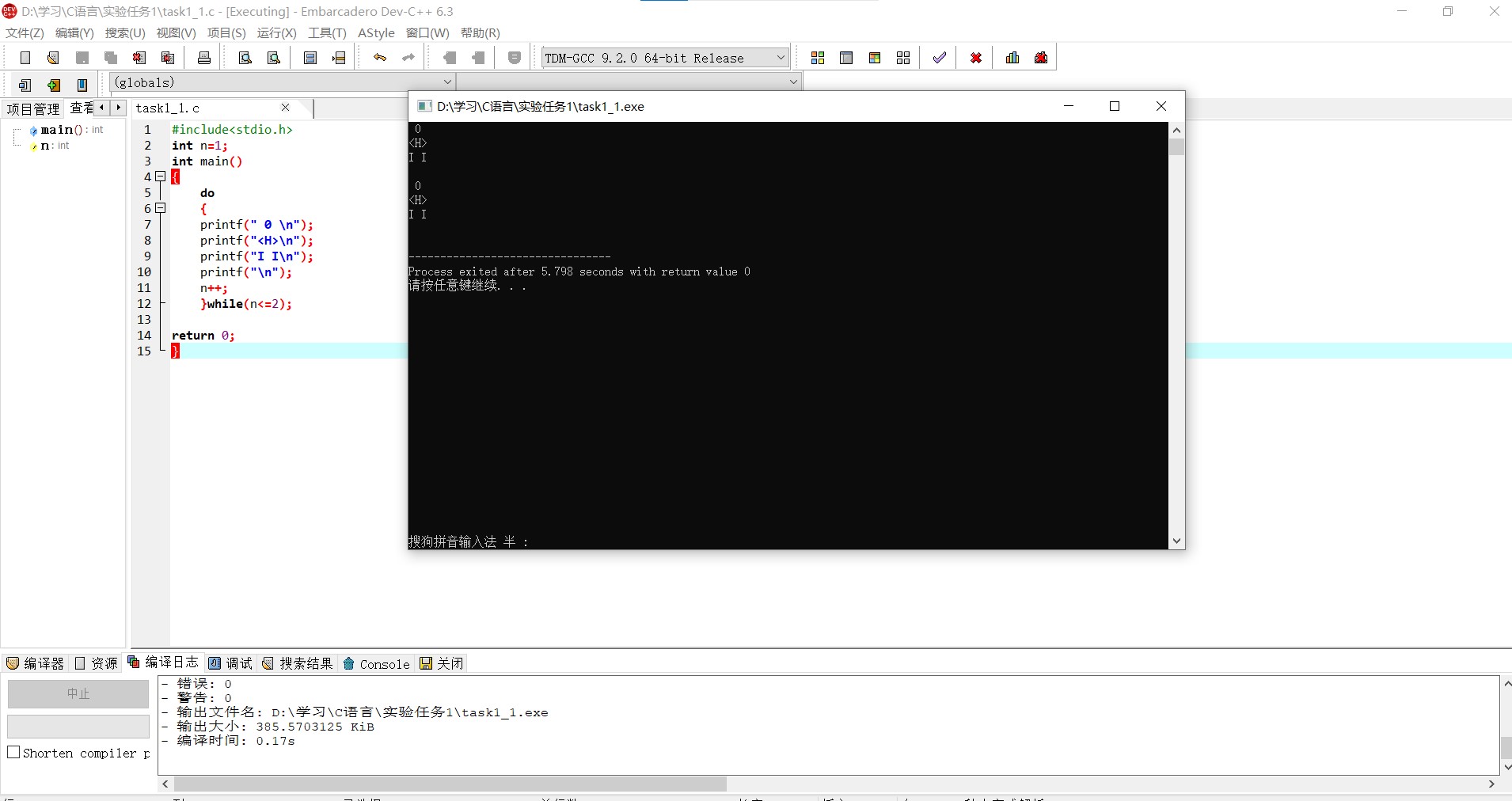The width and height of the screenshot is (1512, 801).
Task: Select main() : int in class browser
Action: [x=71, y=130]
